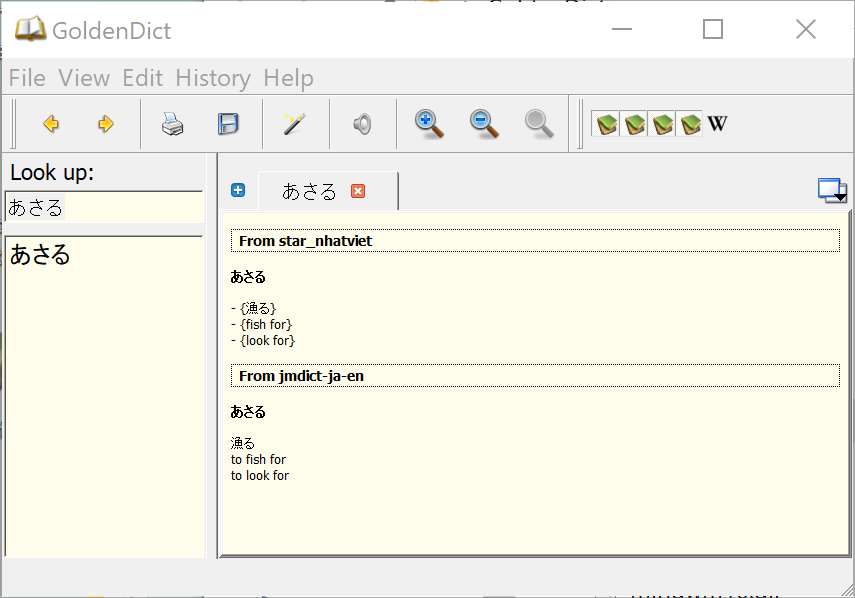Close the GoldenDict window
The width and height of the screenshot is (855, 598).
click(806, 29)
